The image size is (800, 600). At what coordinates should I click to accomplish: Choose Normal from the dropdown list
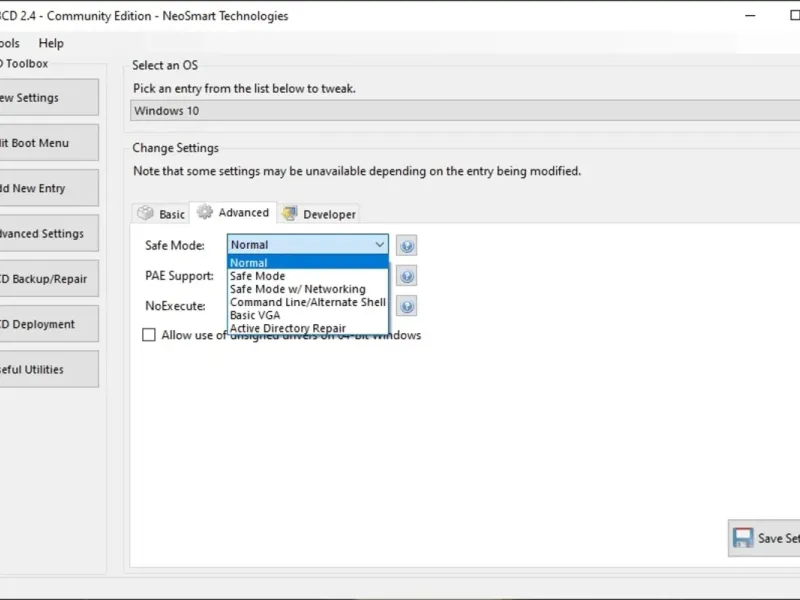pos(308,262)
